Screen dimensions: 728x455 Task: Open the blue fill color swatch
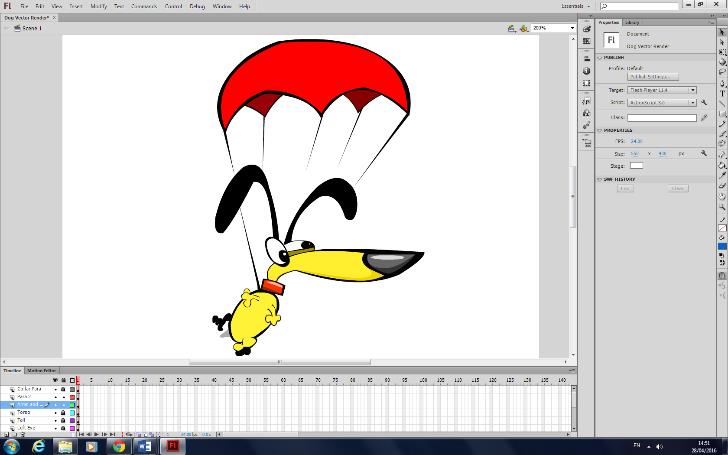click(x=722, y=247)
